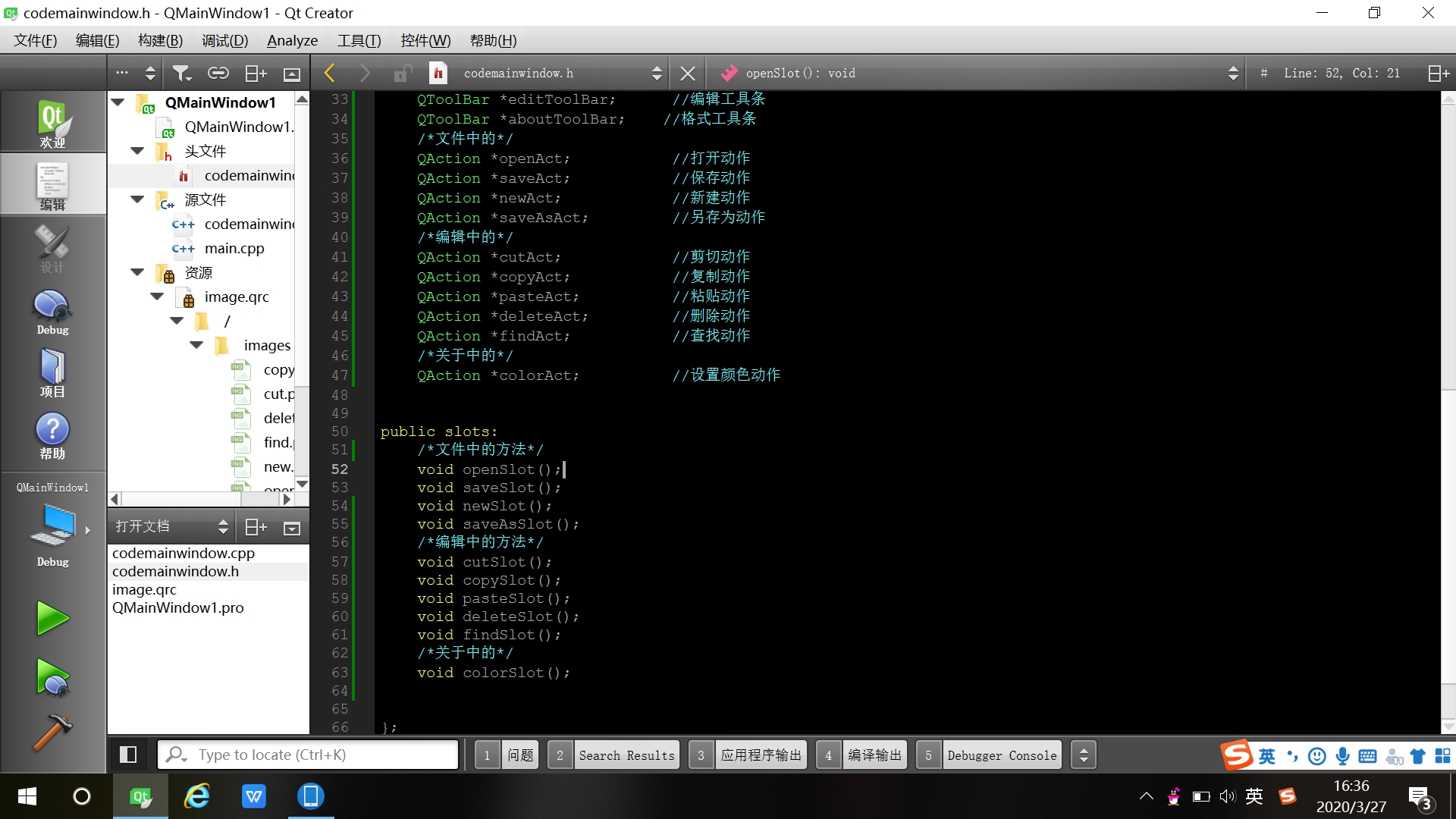The image size is (1456, 819).
Task: Start debugging with the Run-Debug icon
Action: point(52,677)
